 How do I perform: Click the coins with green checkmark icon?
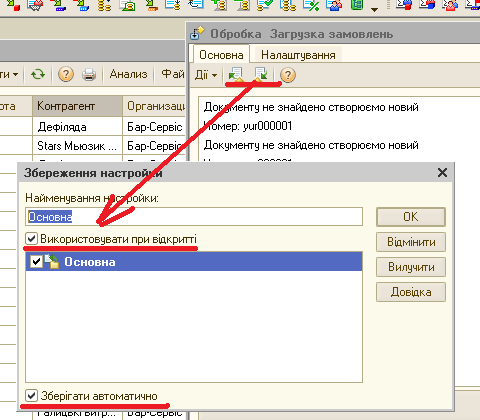tap(264, 5)
